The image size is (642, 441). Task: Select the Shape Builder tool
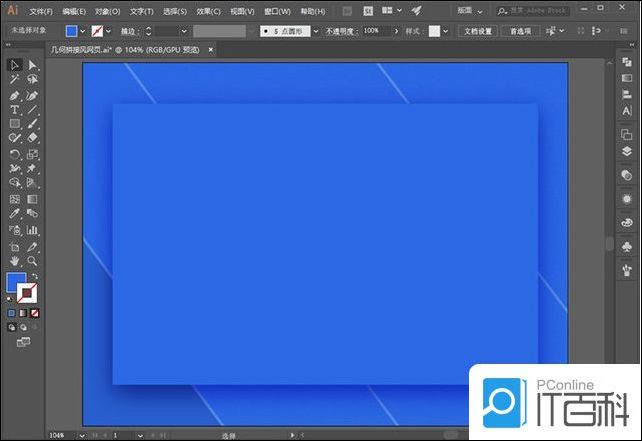[15, 182]
